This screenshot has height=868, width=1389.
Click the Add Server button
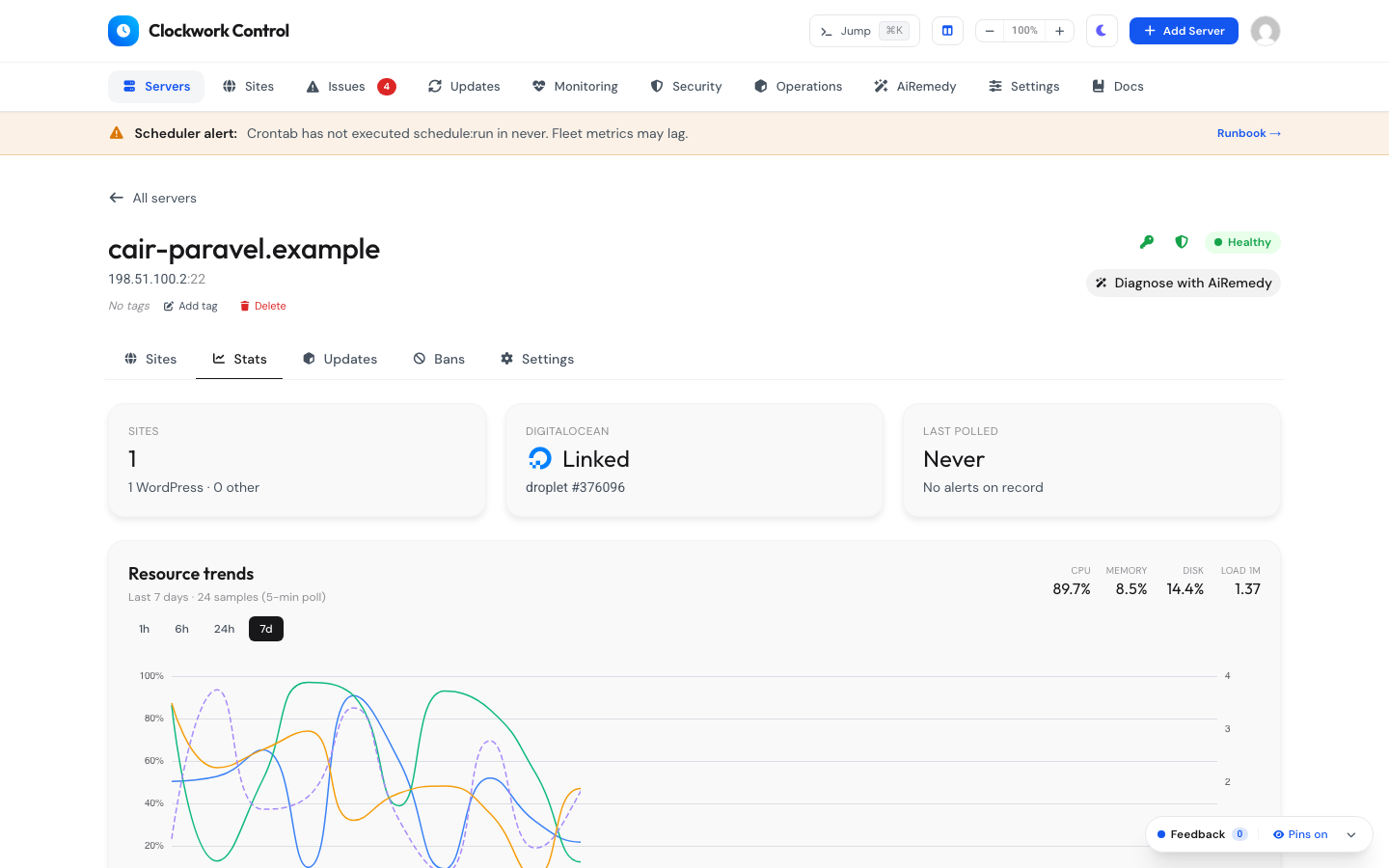(1184, 31)
